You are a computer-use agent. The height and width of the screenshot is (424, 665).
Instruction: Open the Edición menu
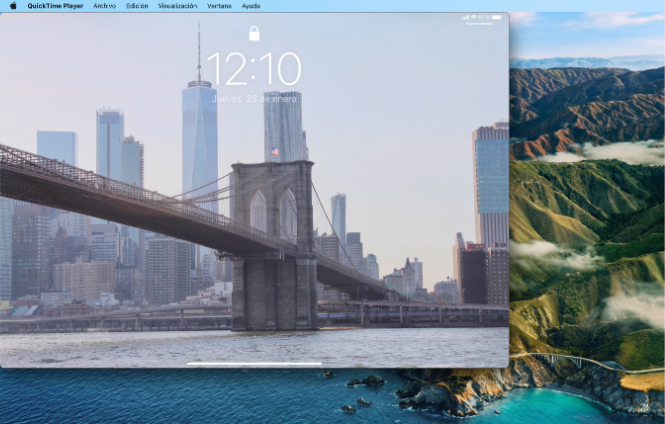point(137,6)
